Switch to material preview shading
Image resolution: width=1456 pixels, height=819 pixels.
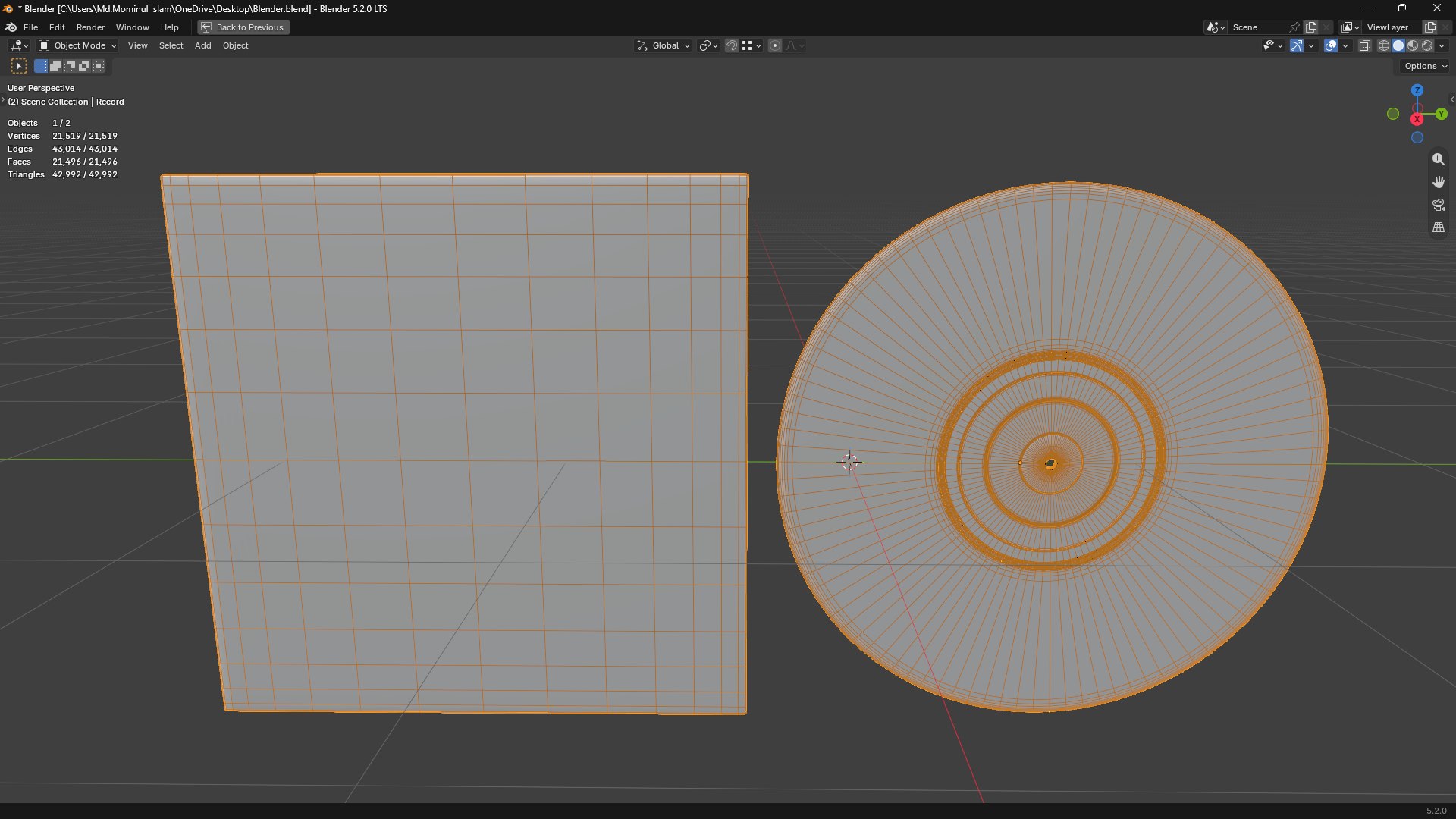[x=1413, y=46]
